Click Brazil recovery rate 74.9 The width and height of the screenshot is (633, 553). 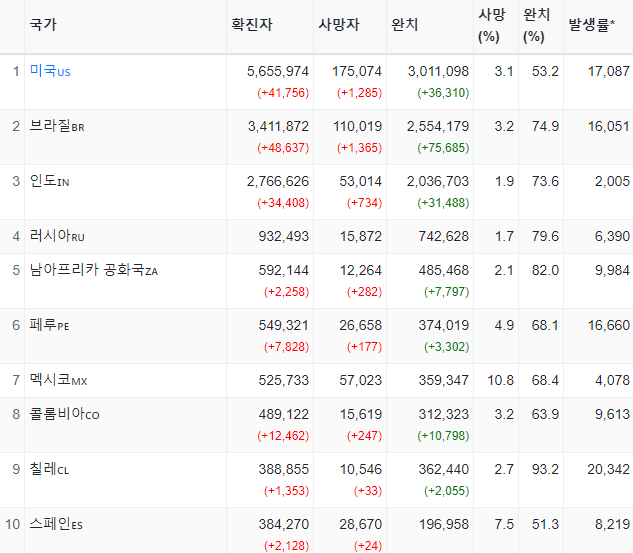tap(545, 126)
